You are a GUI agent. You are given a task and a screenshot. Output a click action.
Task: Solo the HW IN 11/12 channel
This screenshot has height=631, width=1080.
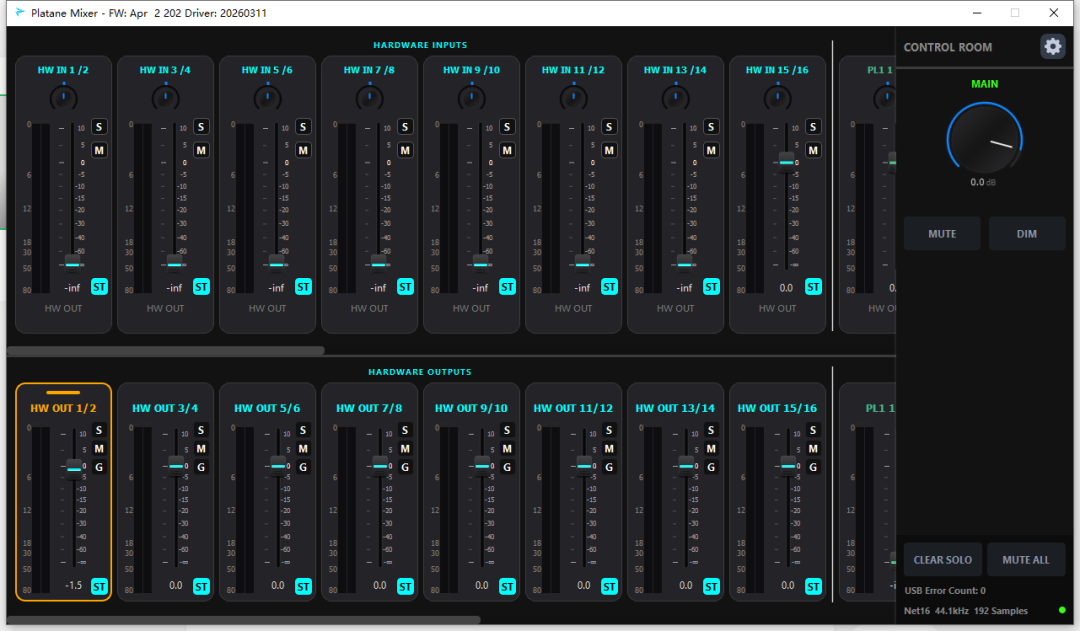pyautogui.click(x=609, y=127)
